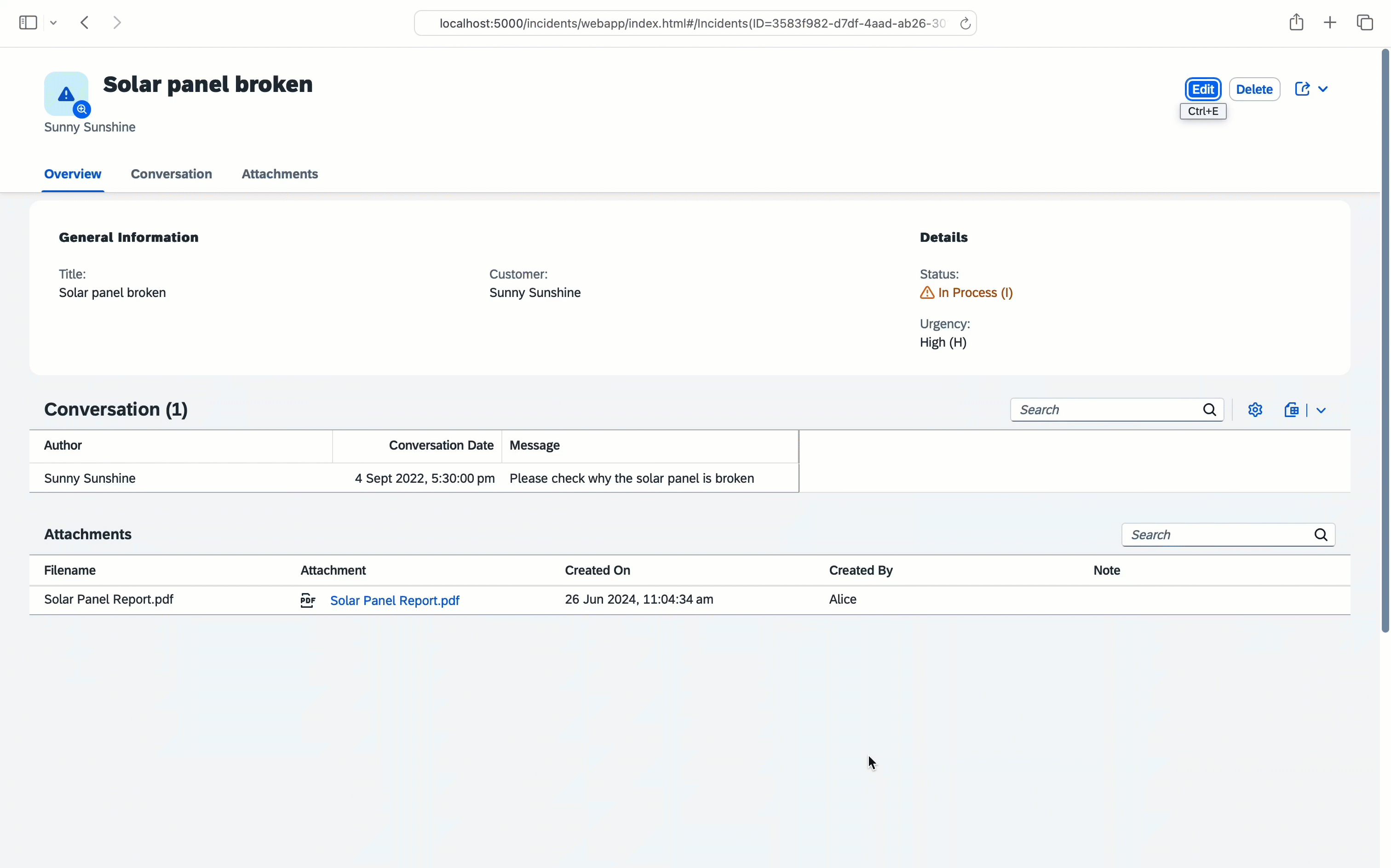Click the PDF file icon in Attachments
The height and width of the screenshot is (868, 1391).
click(x=308, y=600)
